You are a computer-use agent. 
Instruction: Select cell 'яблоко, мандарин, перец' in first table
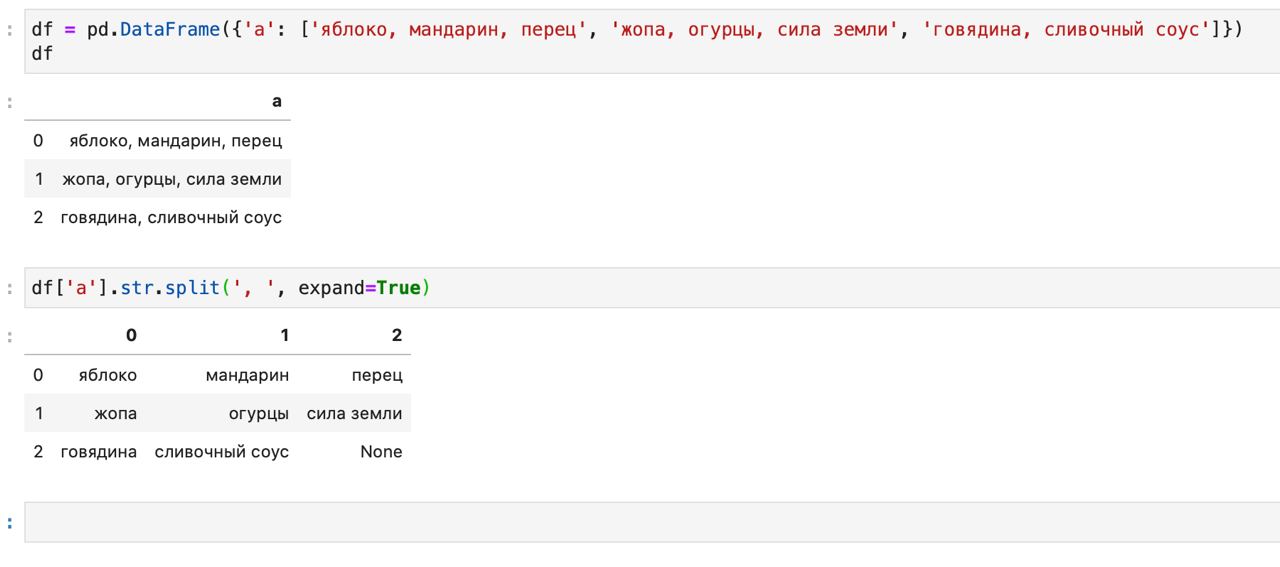pos(175,141)
